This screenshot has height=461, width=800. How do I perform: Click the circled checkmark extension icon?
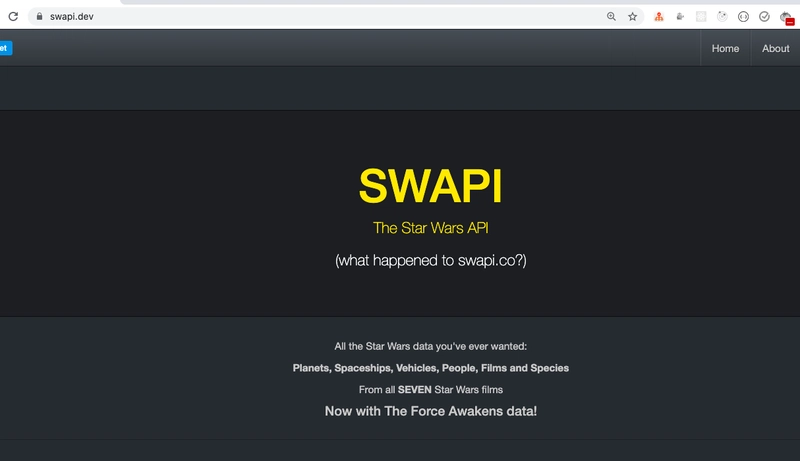[764, 16]
